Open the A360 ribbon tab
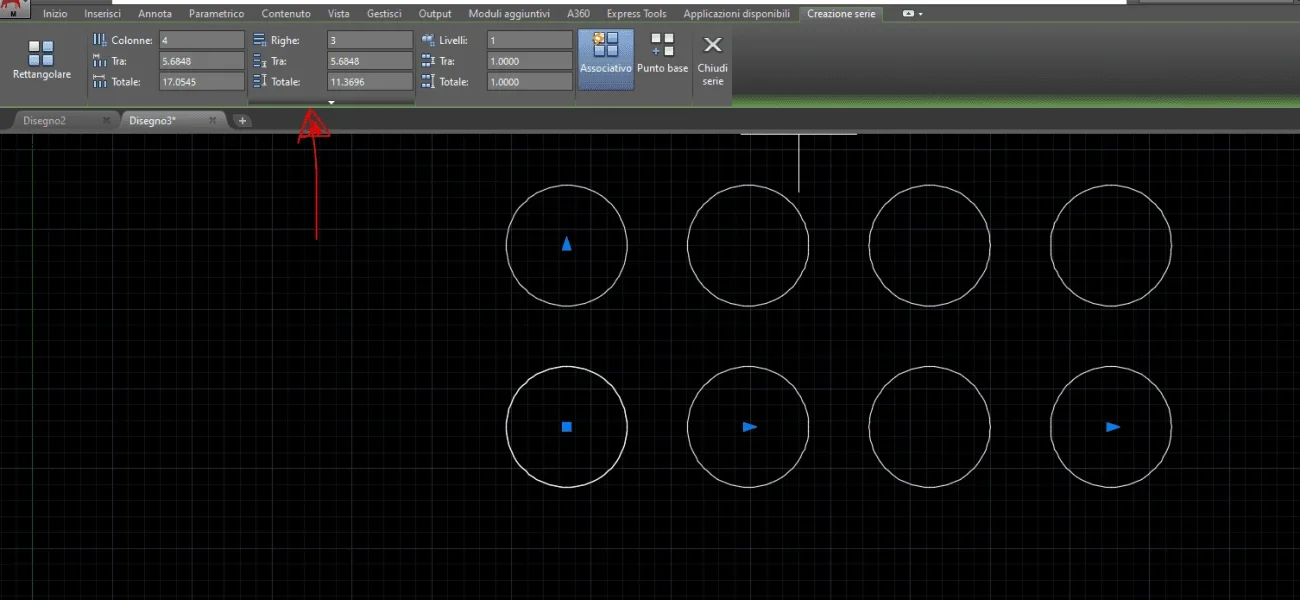The image size is (1300, 600). [578, 14]
